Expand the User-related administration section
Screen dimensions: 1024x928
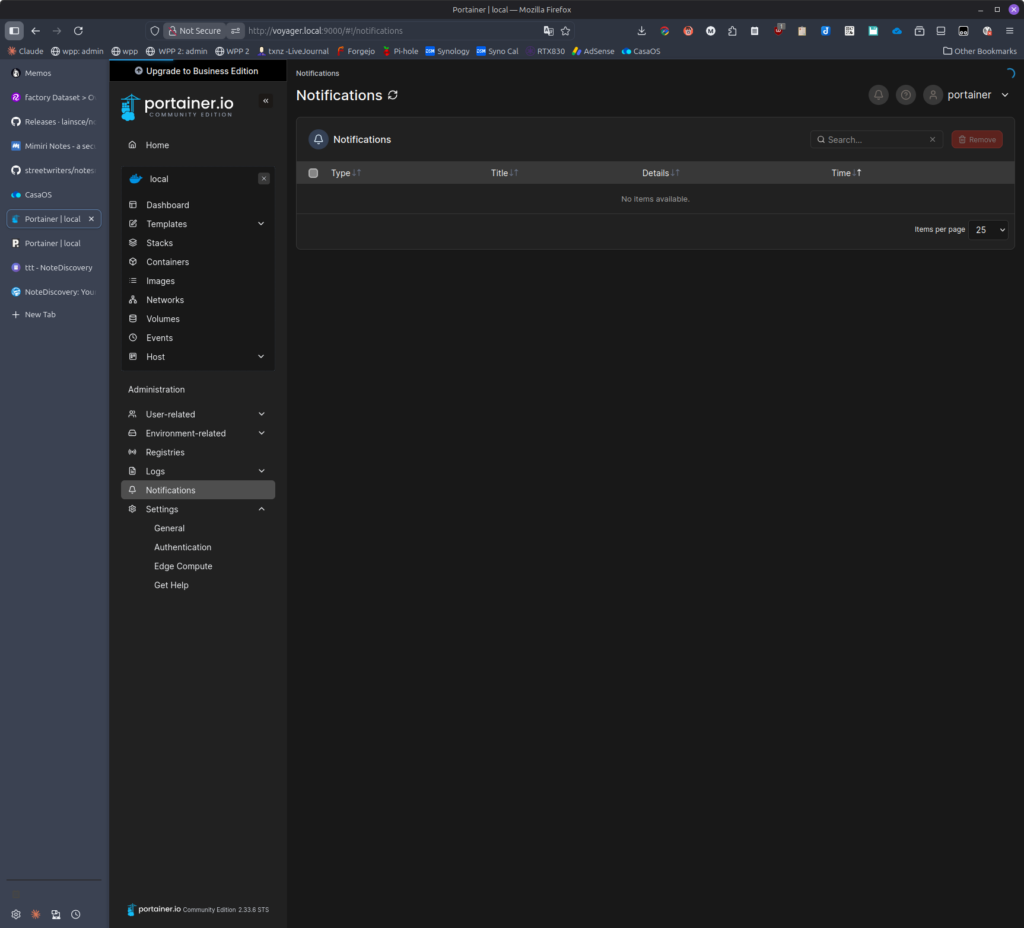(x=260, y=414)
